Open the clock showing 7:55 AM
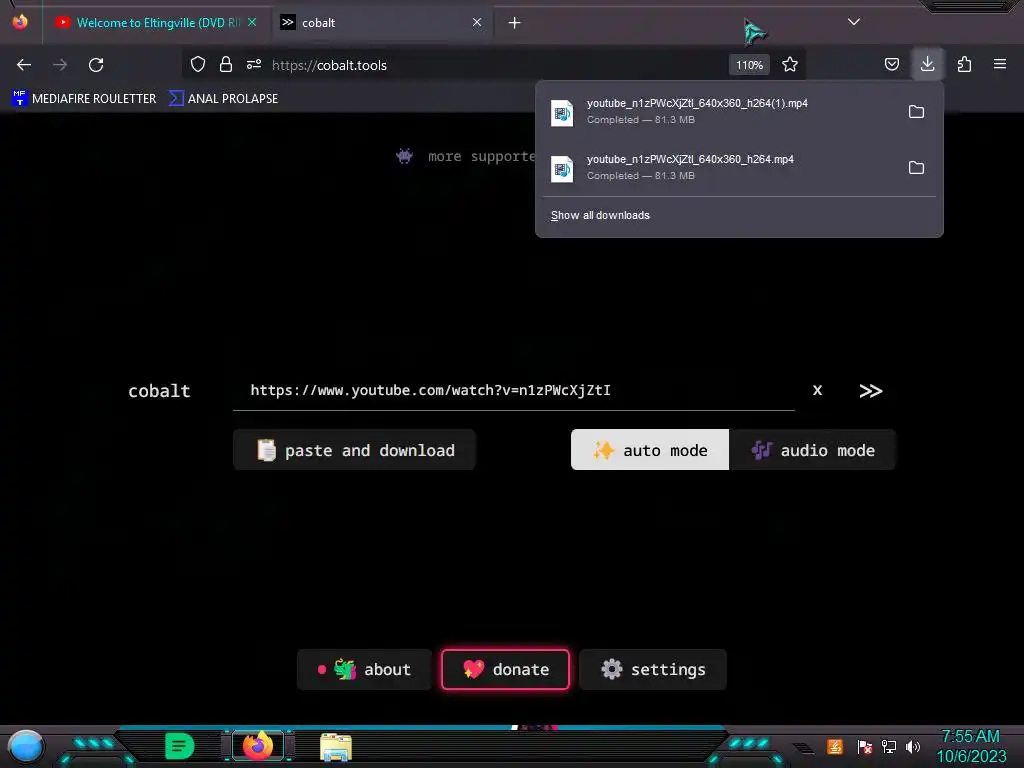The height and width of the screenshot is (768, 1024). click(971, 746)
